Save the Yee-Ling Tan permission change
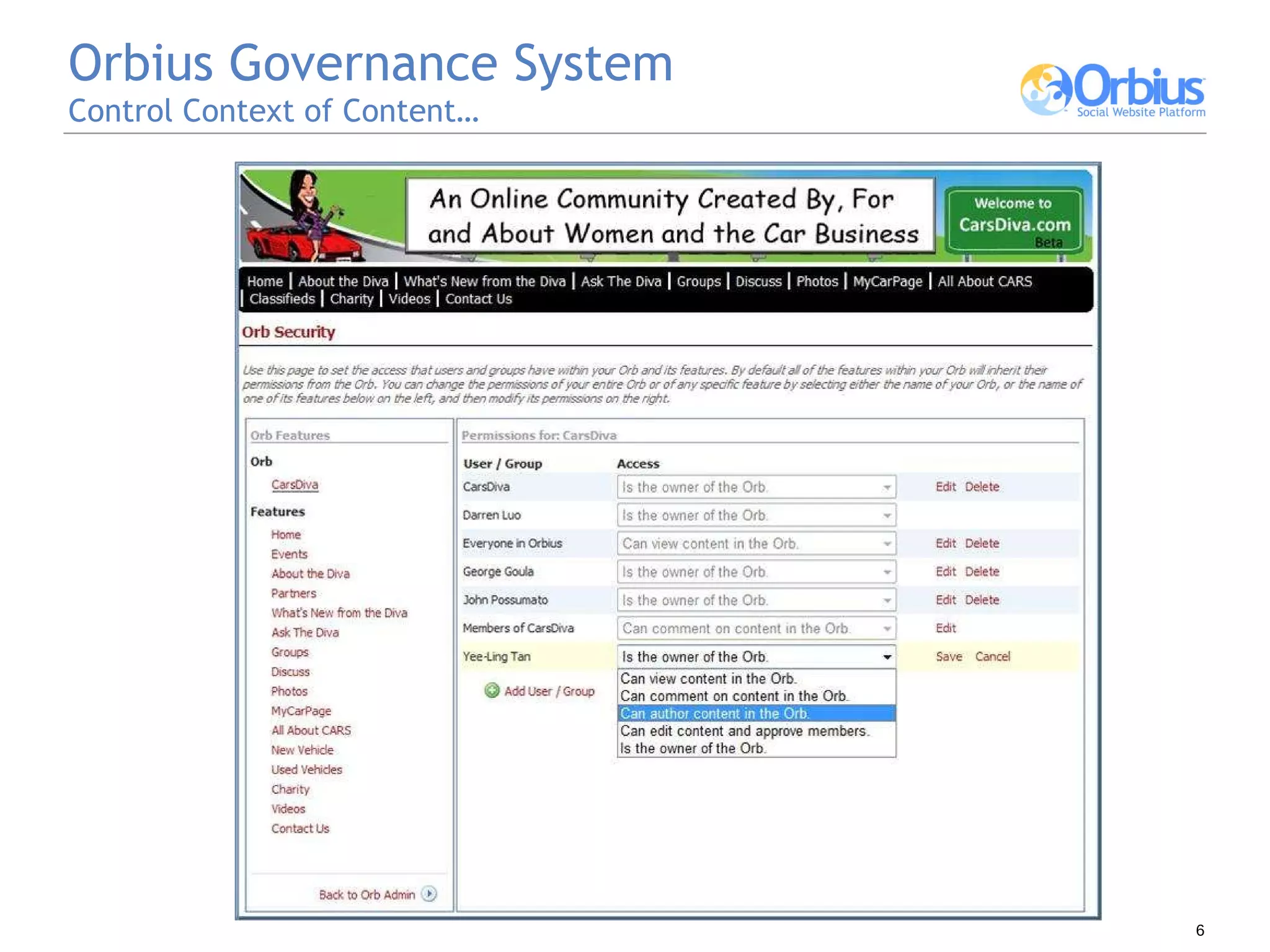The image size is (1270, 952). pyautogui.click(x=949, y=656)
